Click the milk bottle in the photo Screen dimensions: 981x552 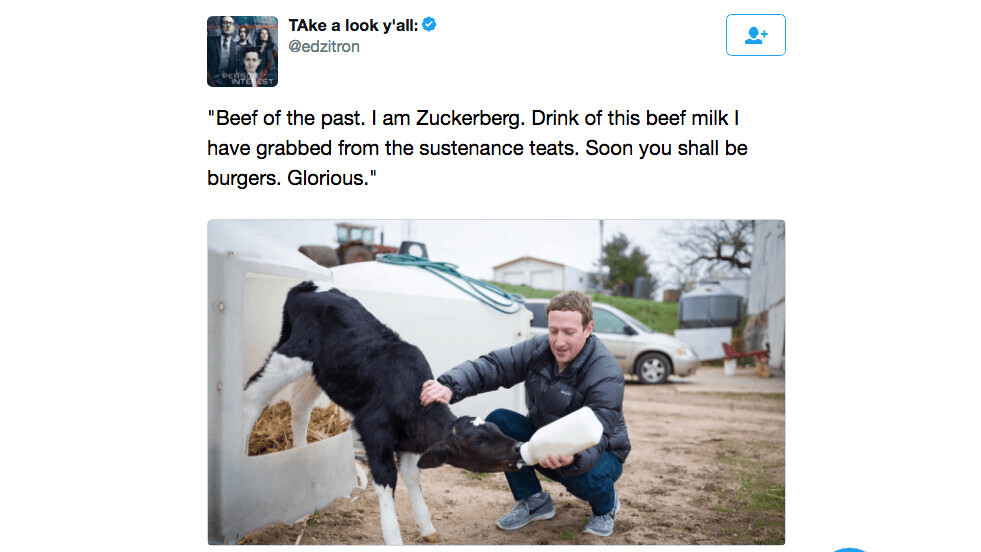click(560, 437)
